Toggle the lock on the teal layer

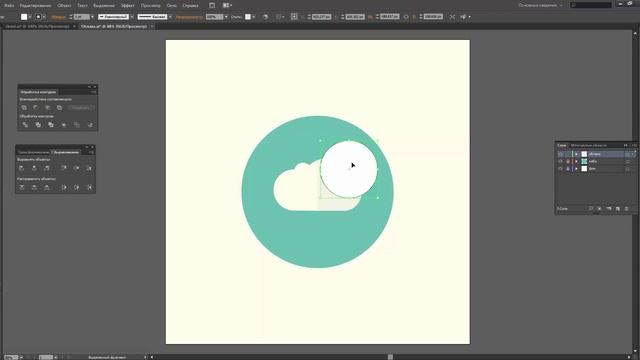[568, 161]
